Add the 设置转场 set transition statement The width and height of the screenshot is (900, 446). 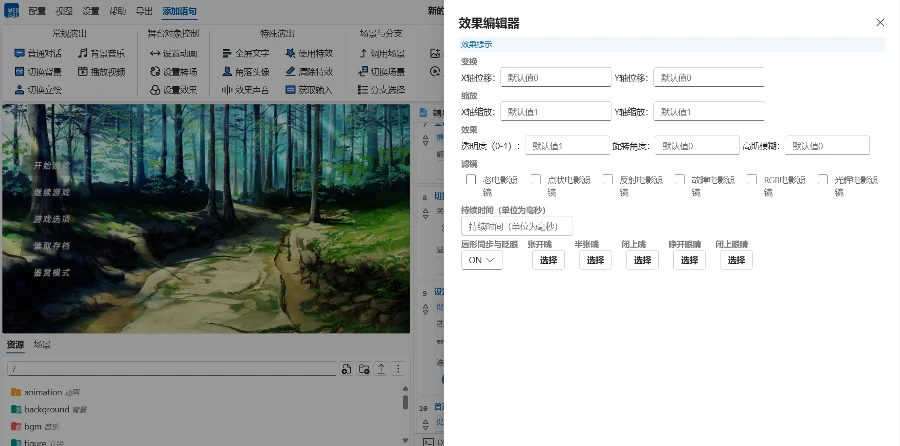pyautogui.click(x=173, y=72)
